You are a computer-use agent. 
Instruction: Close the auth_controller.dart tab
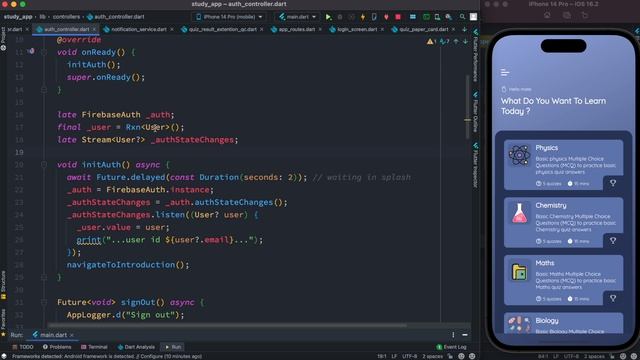pyautogui.click(x=94, y=29)
